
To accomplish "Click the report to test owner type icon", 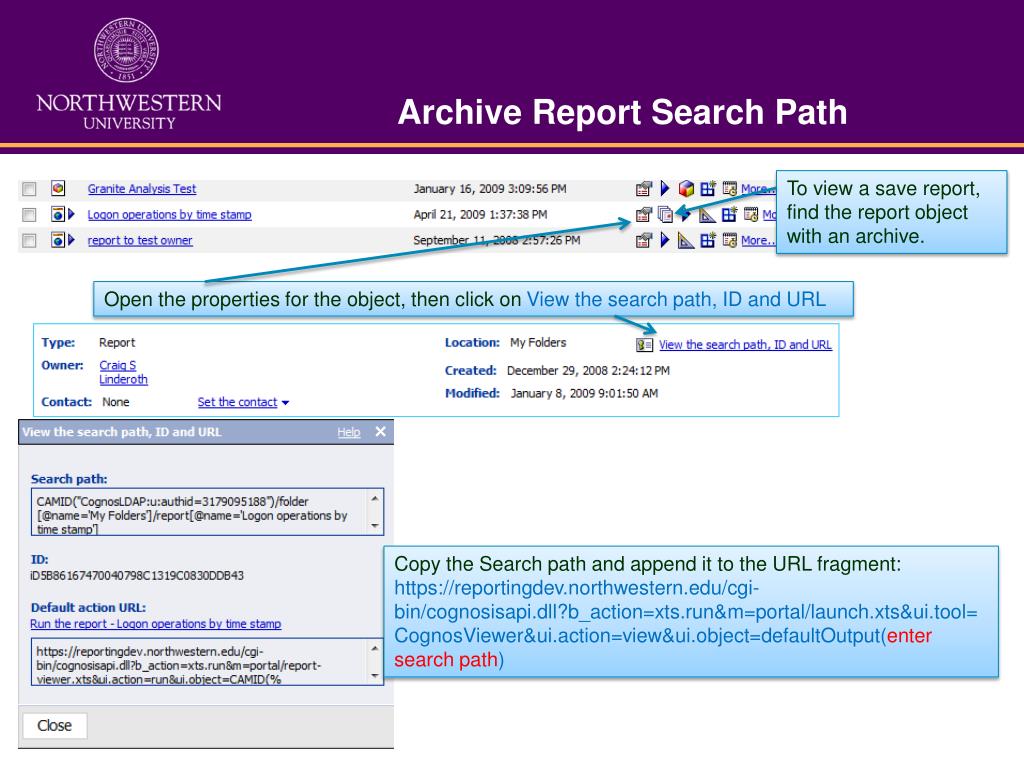I will pos(58,240).
